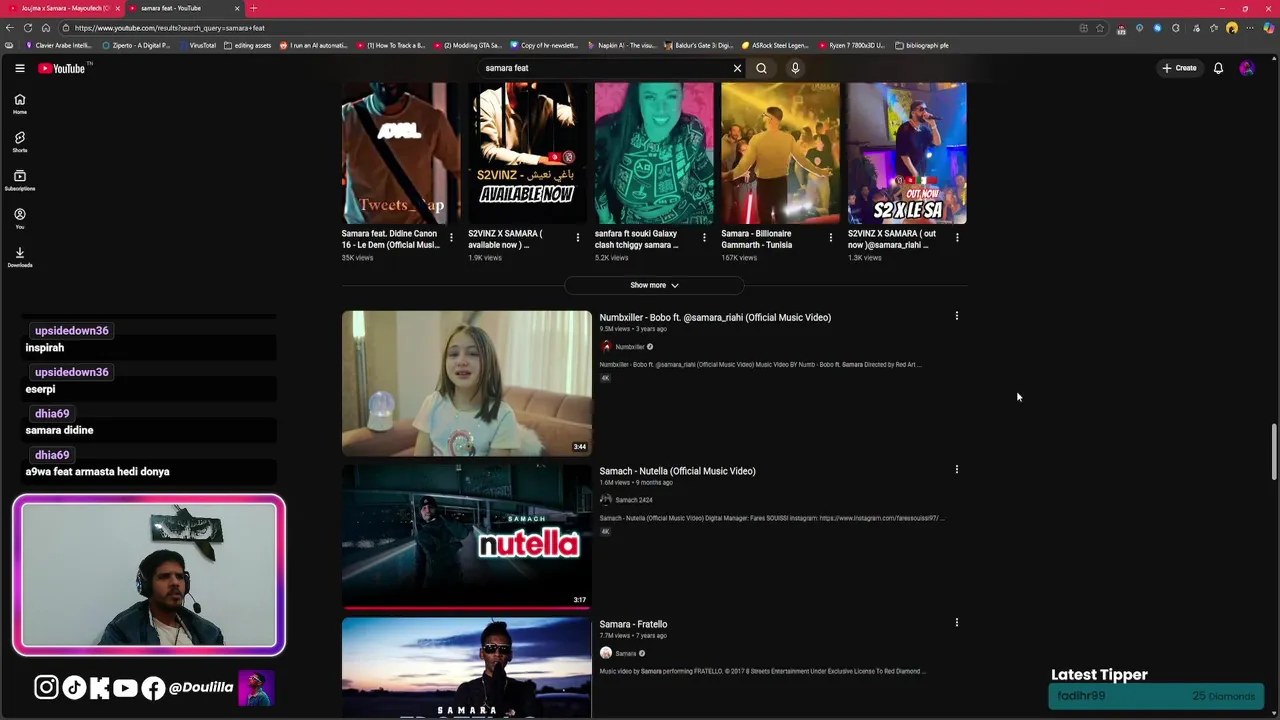Click the magnifier search button
This screenshot has height=720, width=1280.
(x=761, y=68)
